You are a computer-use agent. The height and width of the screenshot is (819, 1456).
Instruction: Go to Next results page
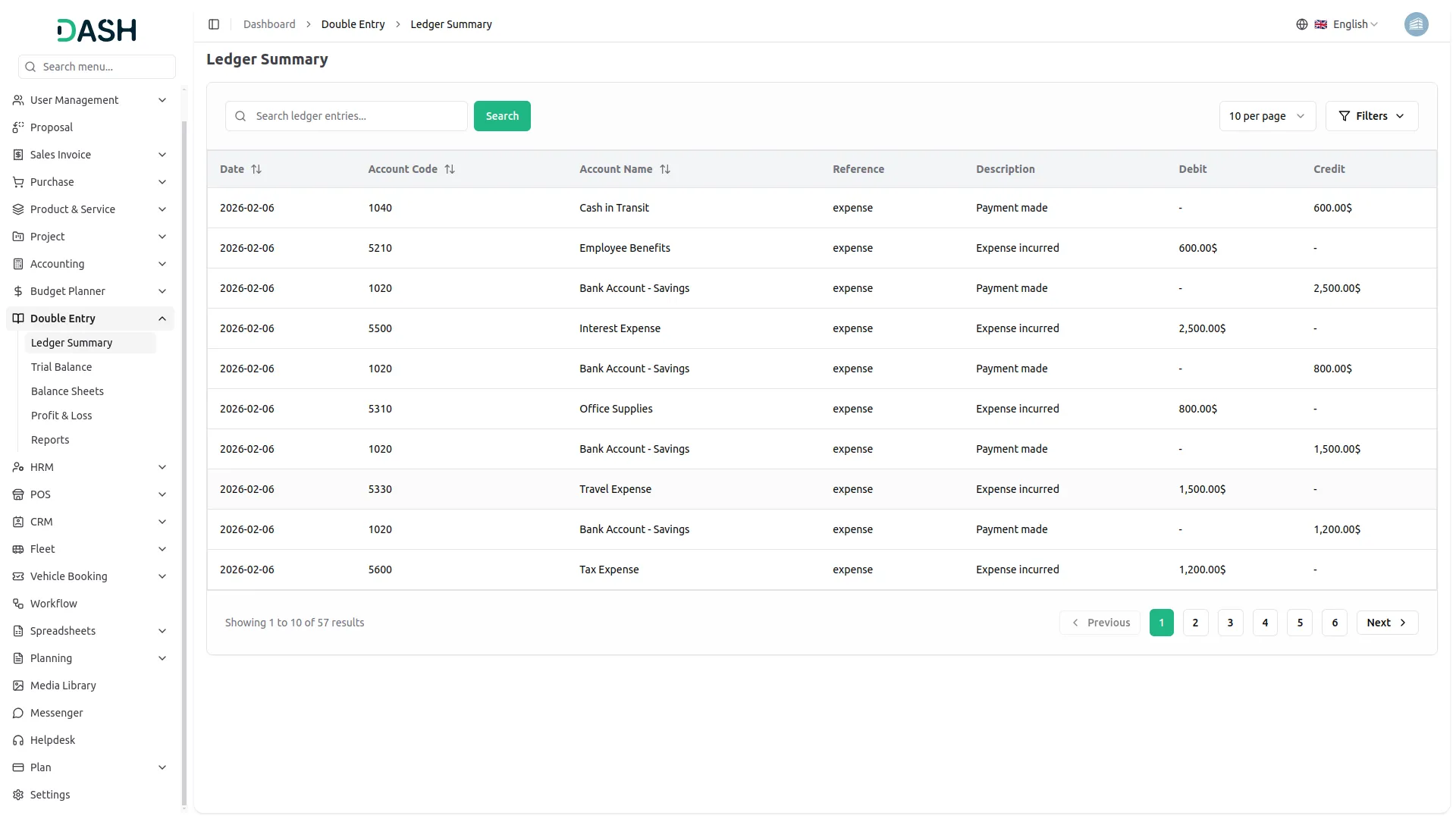point(1386,623)
